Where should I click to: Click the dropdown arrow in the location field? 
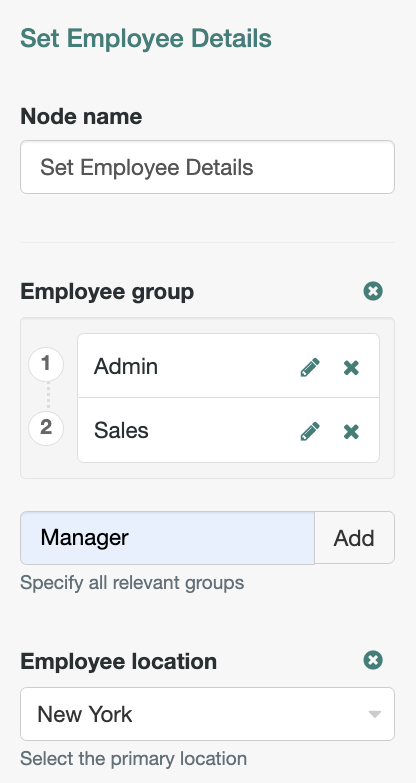(x=375, y=714)
